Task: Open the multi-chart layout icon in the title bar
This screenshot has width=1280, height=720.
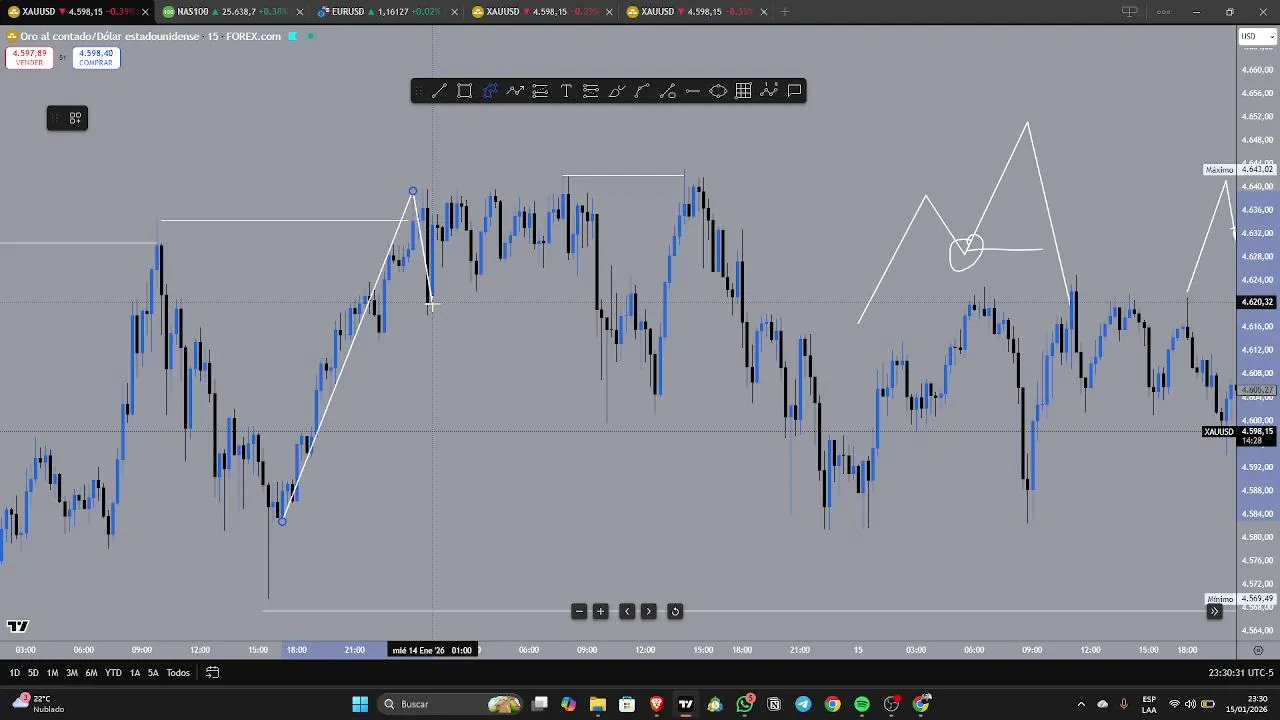Action: pos(1130,12)
